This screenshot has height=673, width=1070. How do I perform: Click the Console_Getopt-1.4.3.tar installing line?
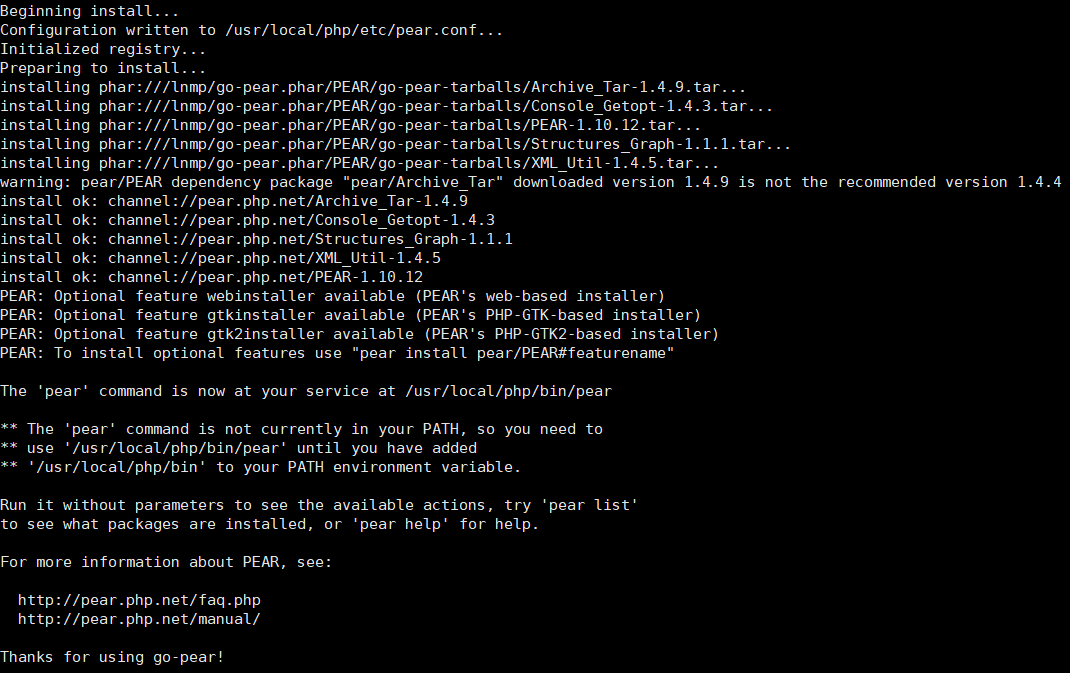[x=386, y=106]
